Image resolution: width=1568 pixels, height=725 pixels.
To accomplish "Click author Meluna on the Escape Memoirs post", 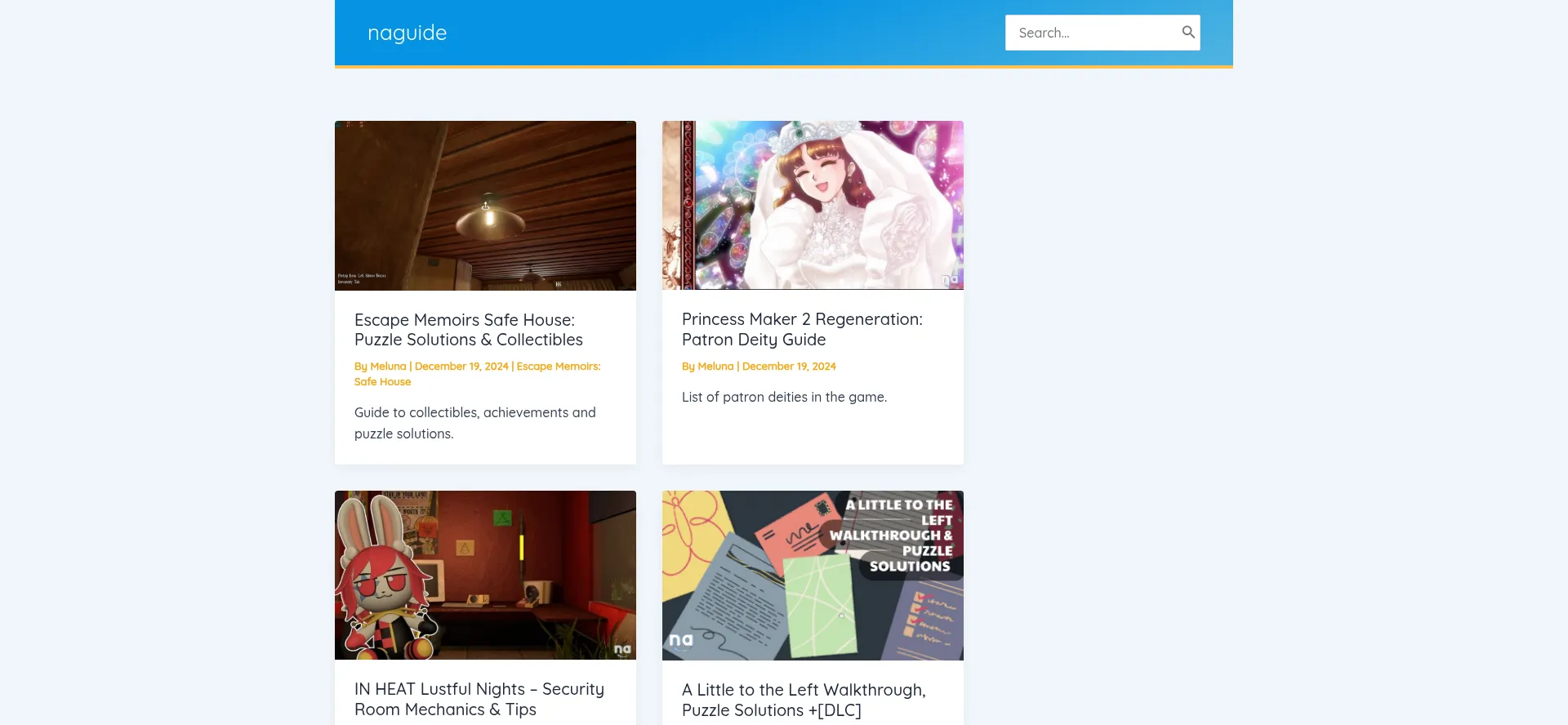I will pos(388,367).
